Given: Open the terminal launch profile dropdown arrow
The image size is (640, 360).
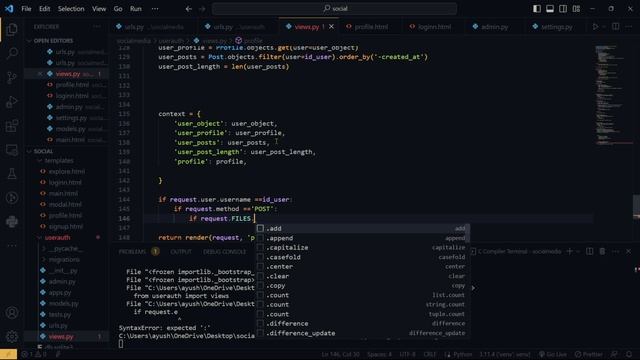Looking at the screenshot, I should [x=578, y=251].
